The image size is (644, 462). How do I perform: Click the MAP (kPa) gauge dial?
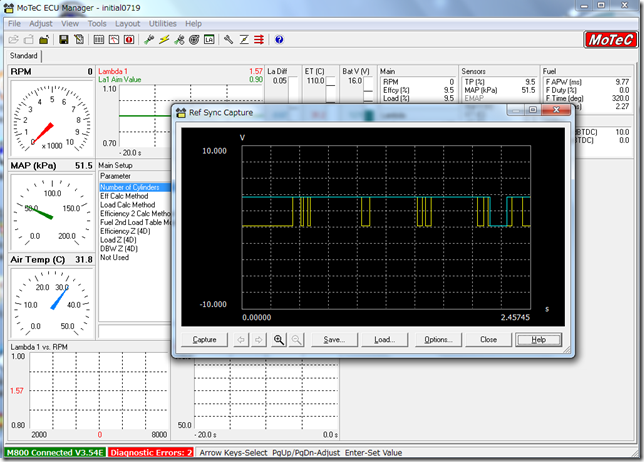pos(52,212)
